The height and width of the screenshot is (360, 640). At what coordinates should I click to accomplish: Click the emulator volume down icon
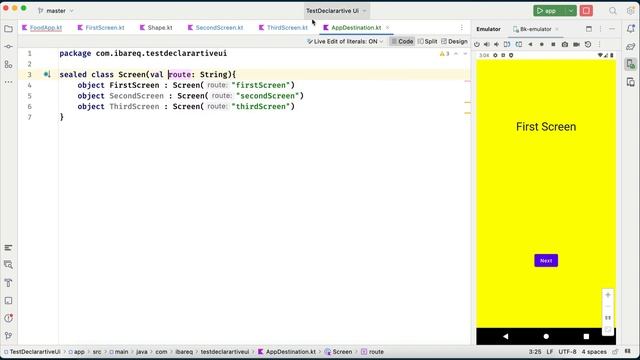pyautogui.click(x=496, y=44)
